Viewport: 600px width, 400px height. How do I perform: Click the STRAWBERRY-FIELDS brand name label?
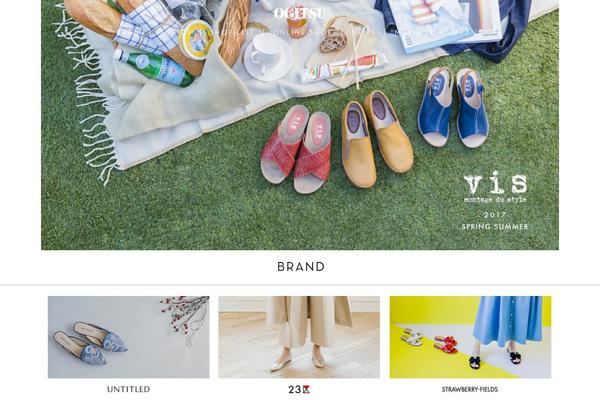[x=470, y=390]
